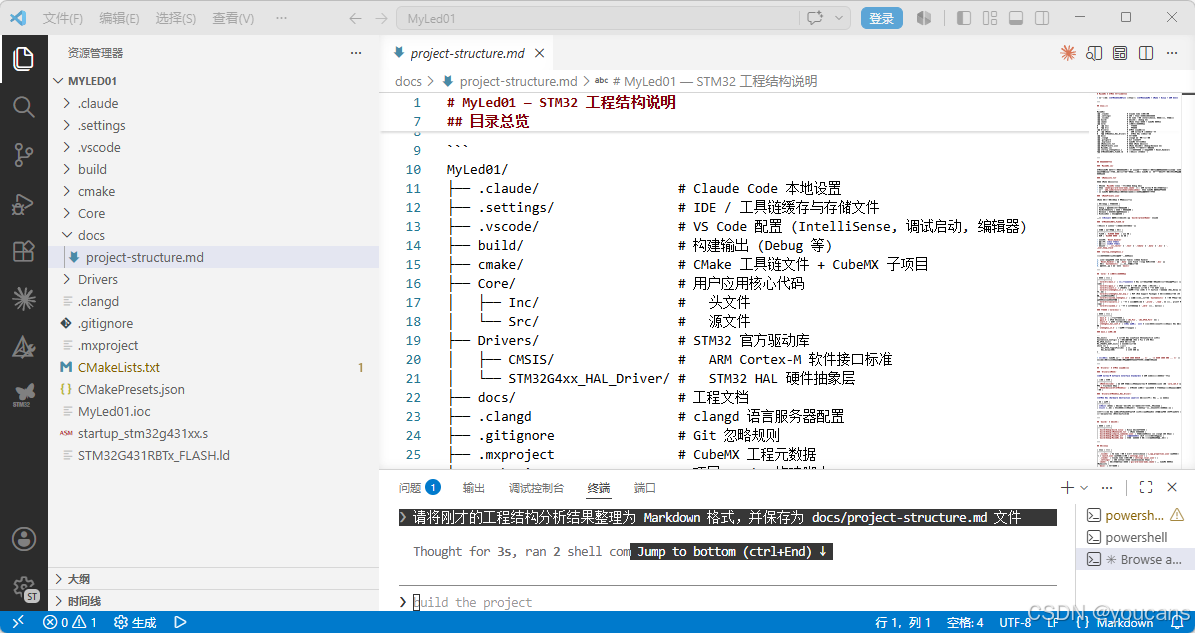Click the run triangle in status bar
Viewport: 1195px width, 633px height.
pyautogui.click(x=180, y=622)
